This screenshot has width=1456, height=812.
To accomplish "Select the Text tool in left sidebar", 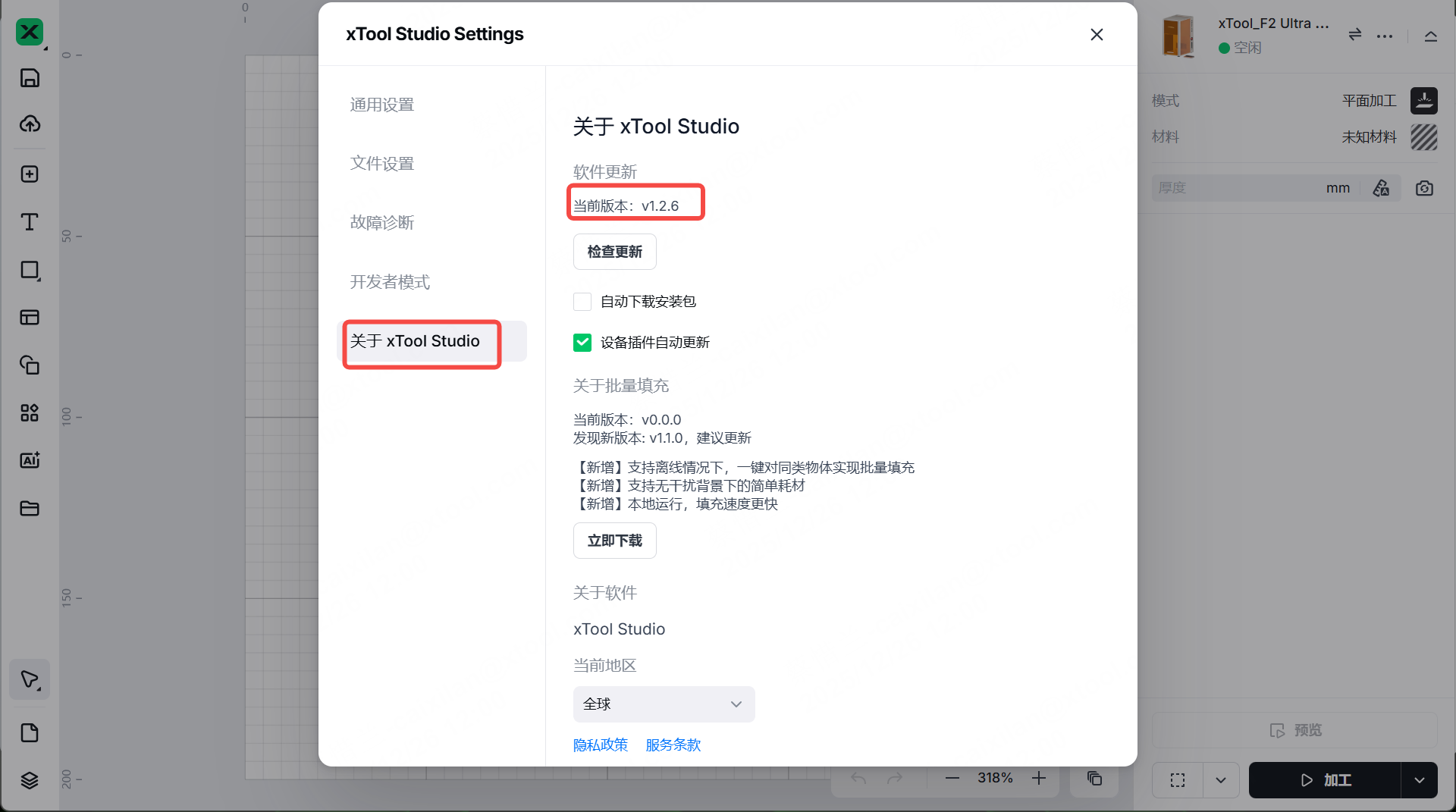I will click(30, 222).
